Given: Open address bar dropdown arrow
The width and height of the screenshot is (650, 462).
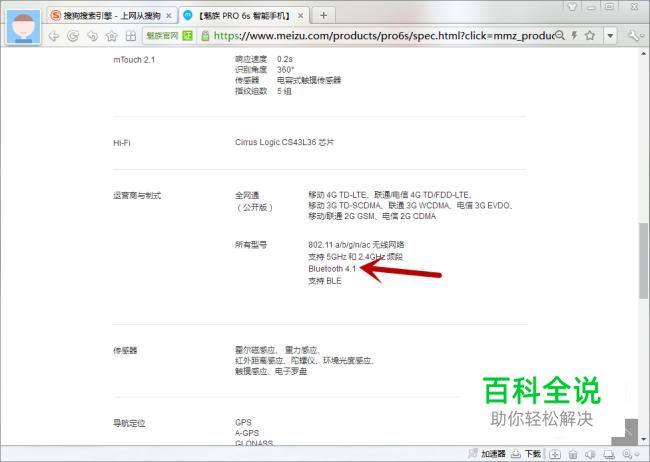Looking at the screenshot, I should pyautogui.click(x=610, y=36).
